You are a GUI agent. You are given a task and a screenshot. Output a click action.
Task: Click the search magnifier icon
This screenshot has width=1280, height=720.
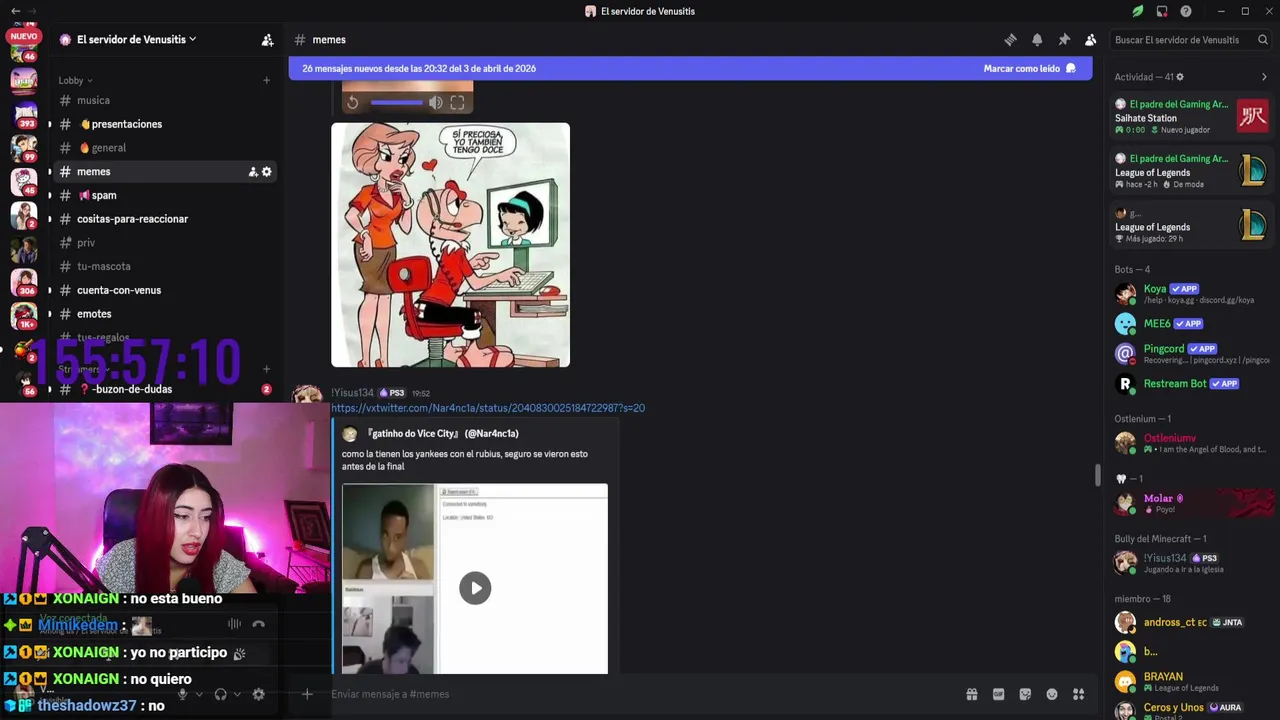pos(1263,40)
